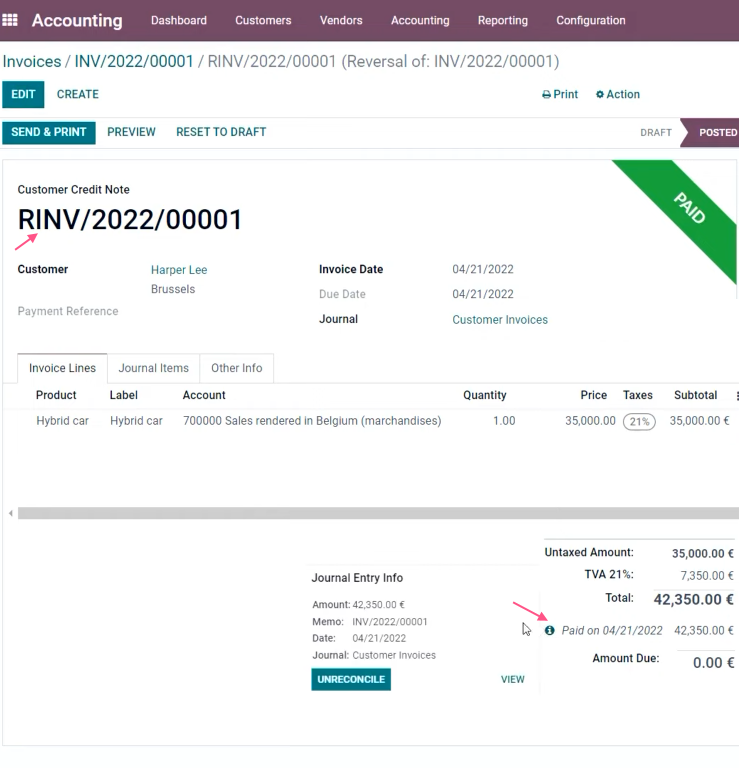
Task: Sort by Price column header
Action: coord(594,395)
